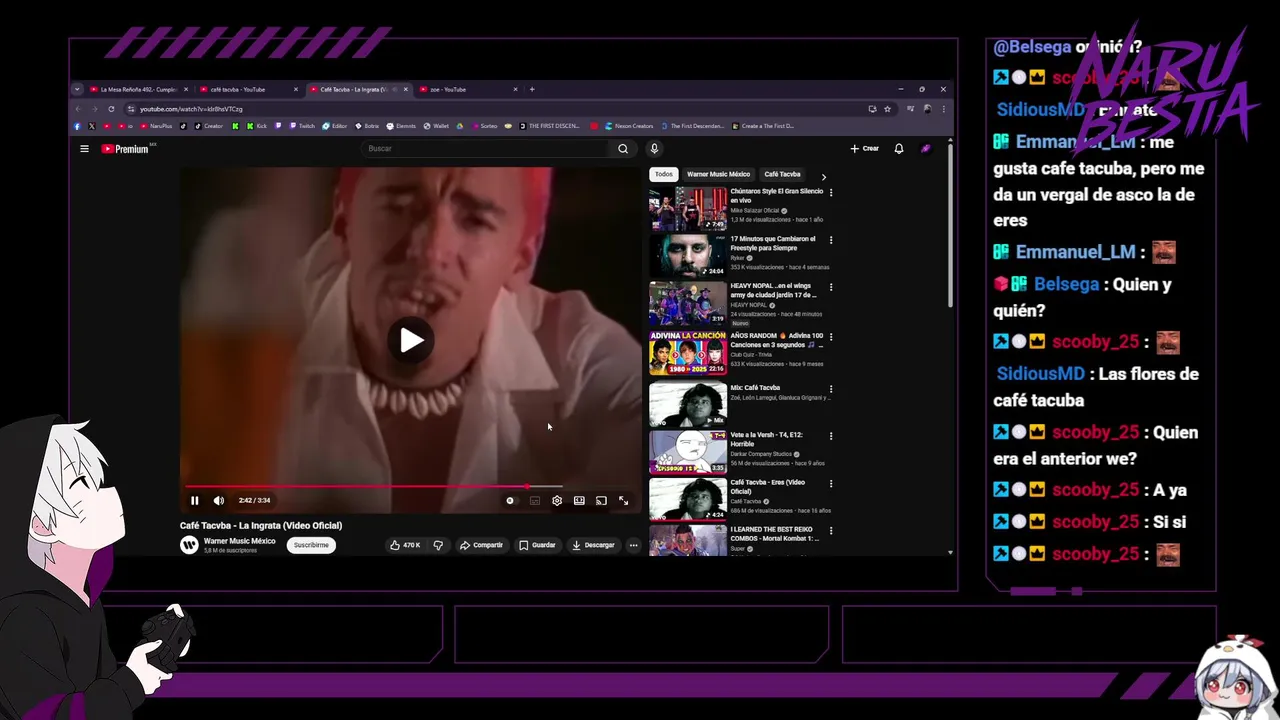
Task: Open the tab search dropdown arrow
Action: pos(77,89)
